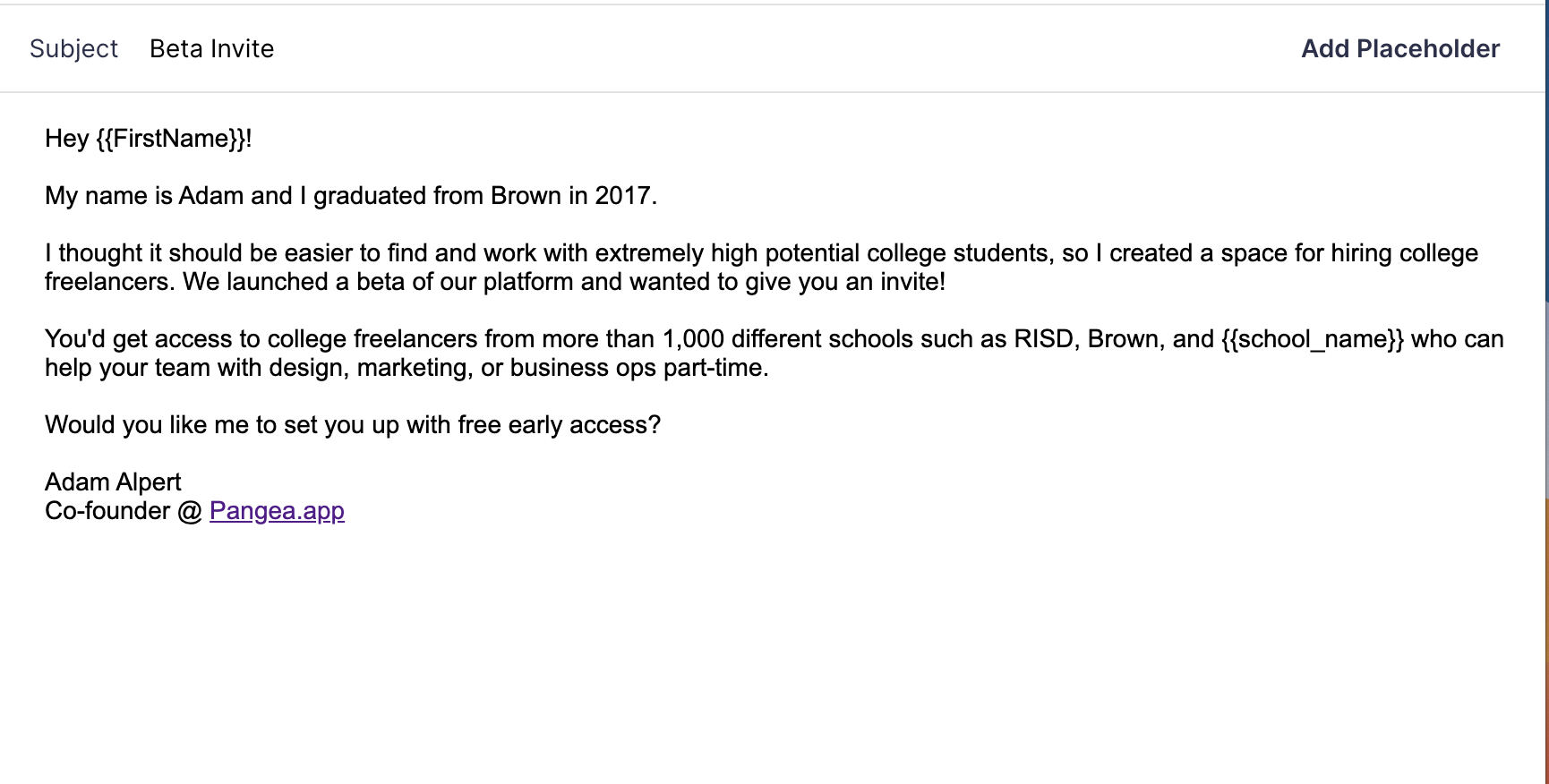Click the {{FirstName}} placeholder in greeting

click(x=170, y=139)
